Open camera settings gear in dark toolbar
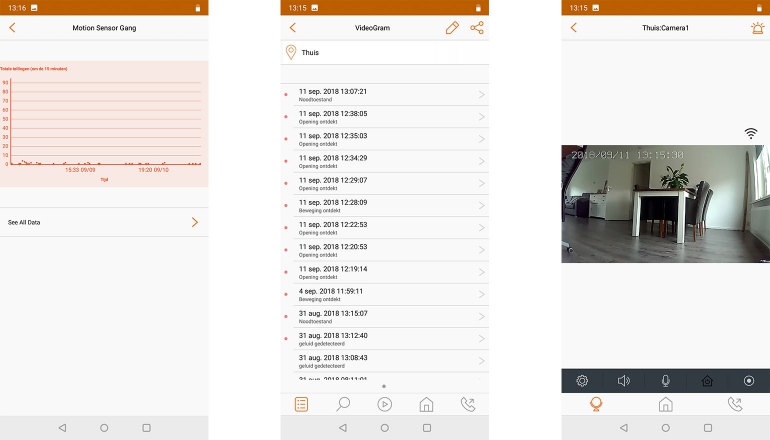 click(582, 381)
